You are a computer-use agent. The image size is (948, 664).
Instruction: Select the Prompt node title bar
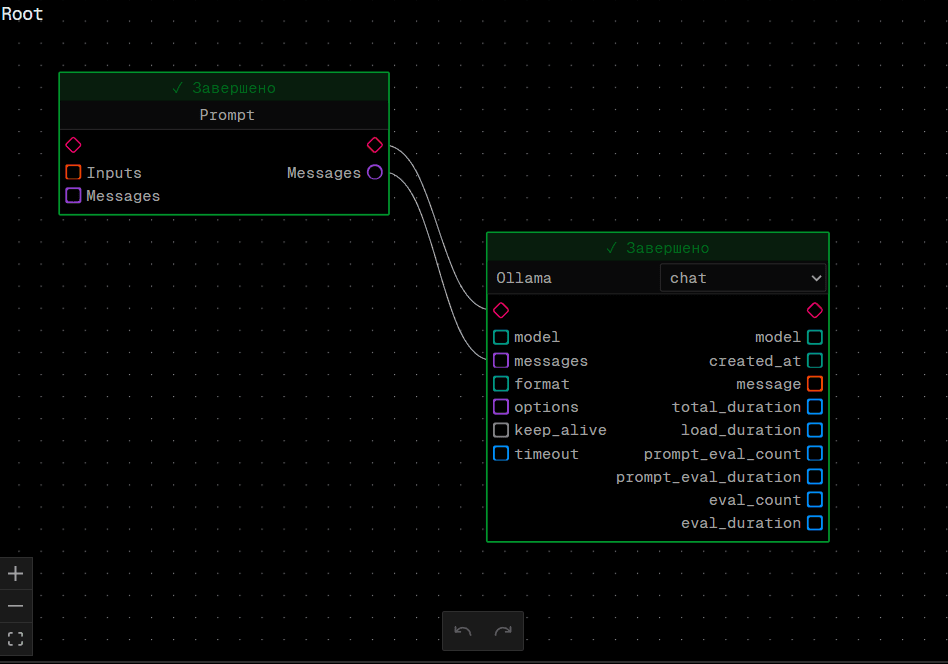click(x=227, y=115)
